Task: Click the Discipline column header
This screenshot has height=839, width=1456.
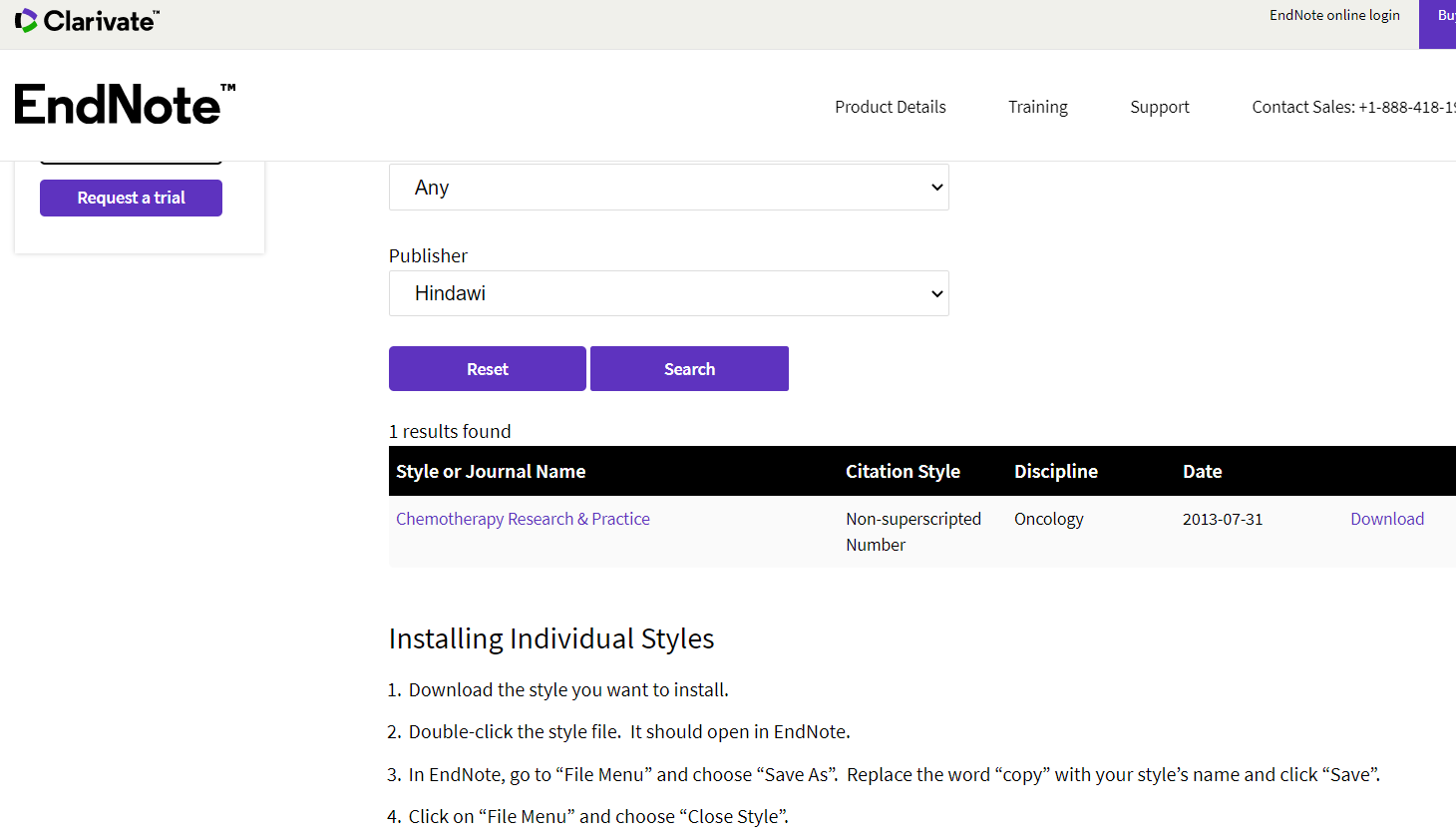Action: click(1056, 471)
